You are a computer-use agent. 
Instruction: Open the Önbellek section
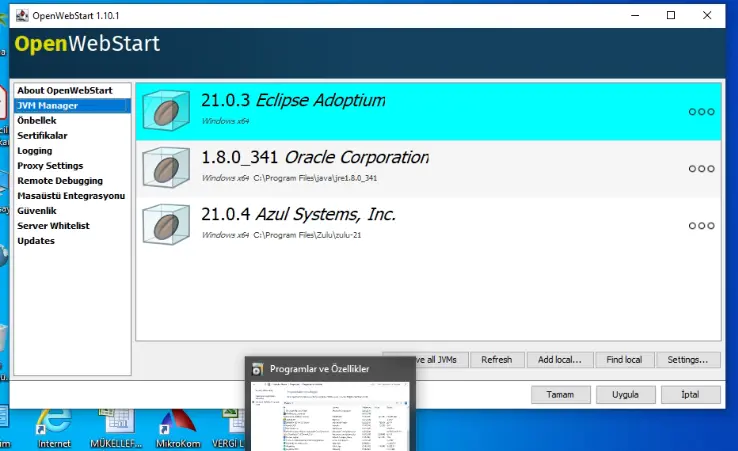(x=72, y=121)
